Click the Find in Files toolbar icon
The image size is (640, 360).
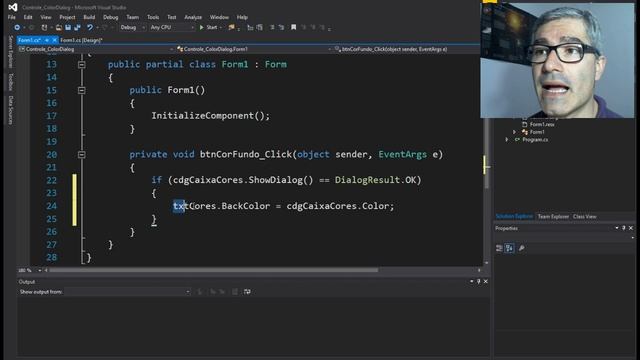231,27
